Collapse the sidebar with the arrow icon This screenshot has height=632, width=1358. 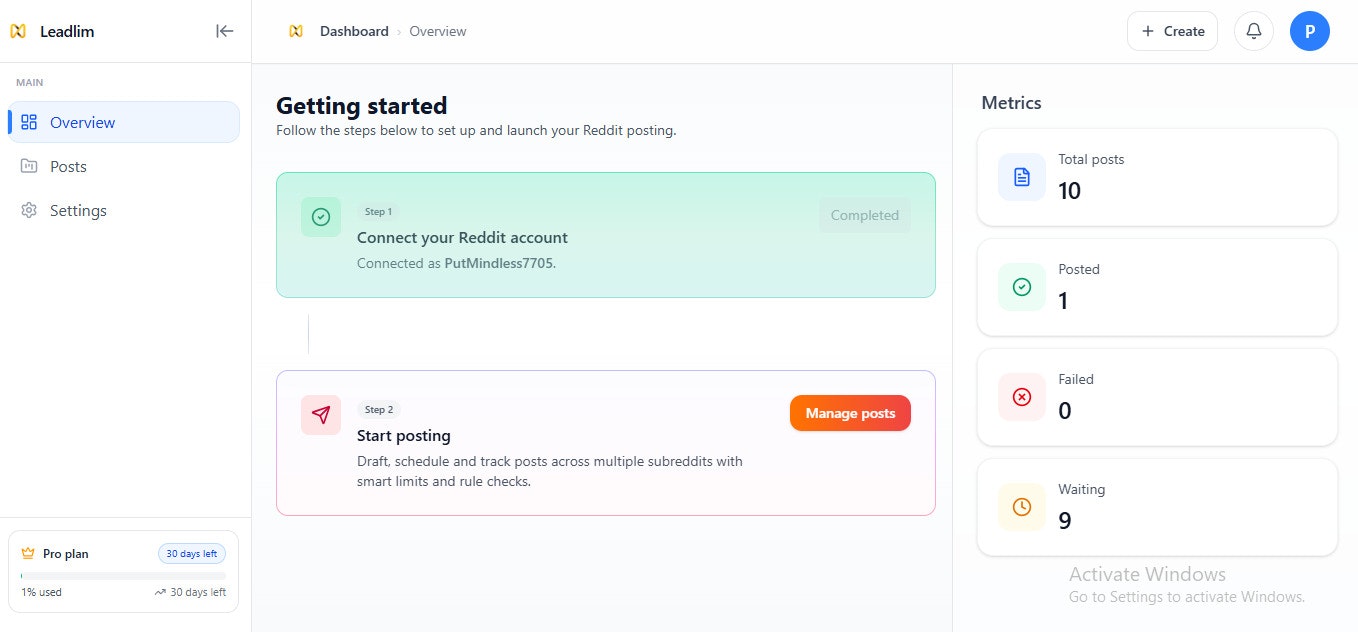[x=225, y=31]
